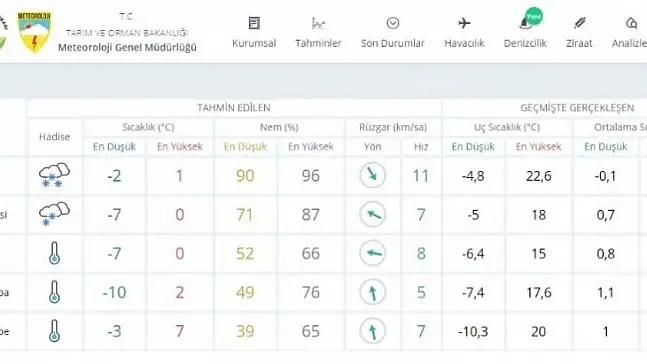Open the Son Durumlar circle icon
The image size is (647, 364).
point(393,23)
